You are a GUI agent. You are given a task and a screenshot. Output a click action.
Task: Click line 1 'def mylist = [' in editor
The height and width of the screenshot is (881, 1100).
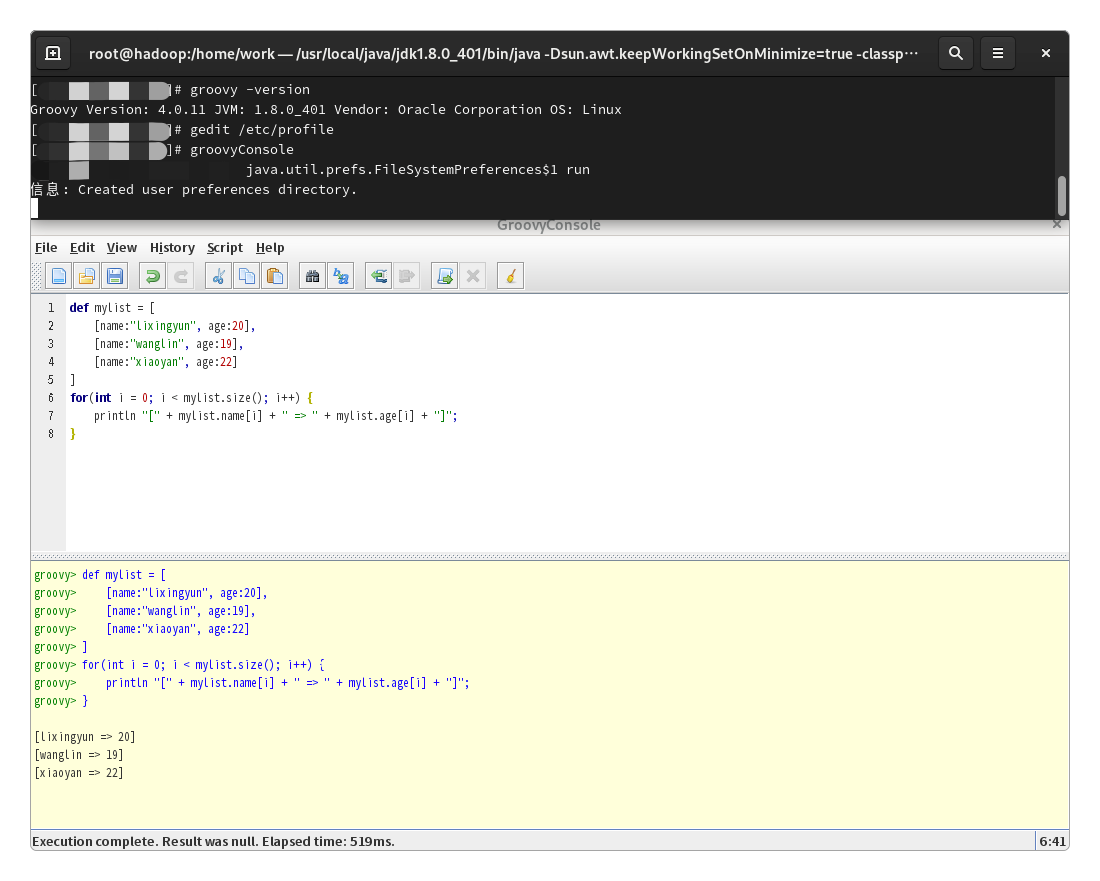pos(112,308)
